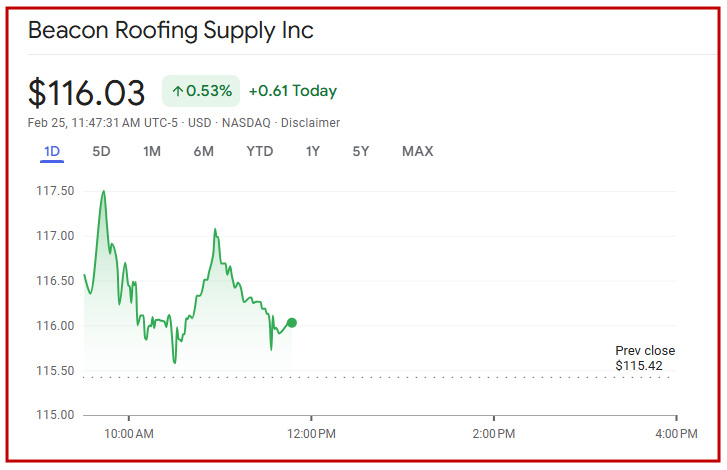727x470 pixels.
Task: Switch to the 1Y chart
Action: pos(313,152)
